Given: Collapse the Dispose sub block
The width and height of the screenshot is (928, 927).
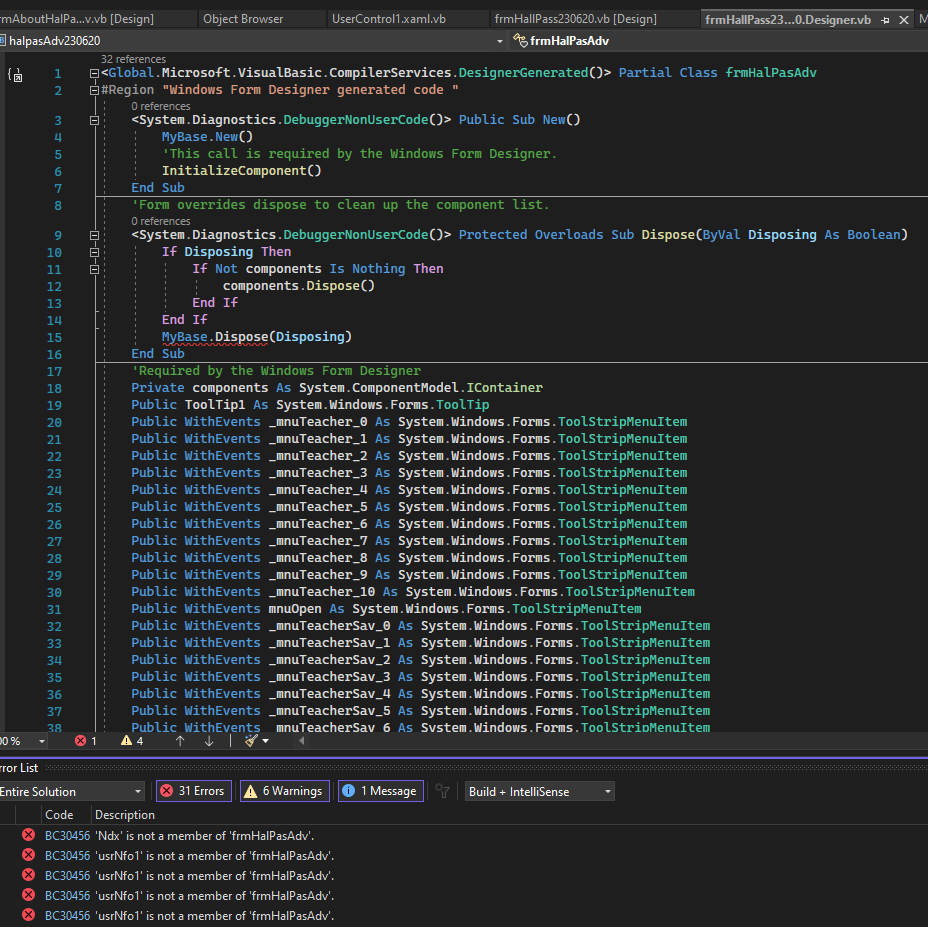Looking at the screenshot, I should [94, 235].
